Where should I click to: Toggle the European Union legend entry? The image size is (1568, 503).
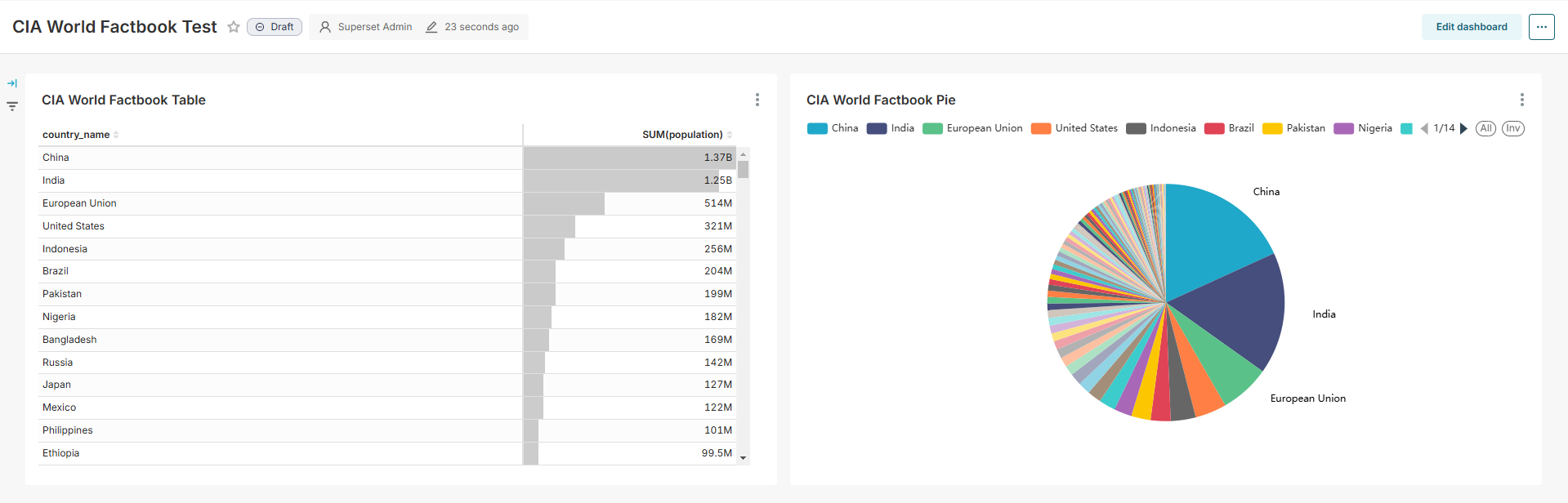click(x=972, y=128)
